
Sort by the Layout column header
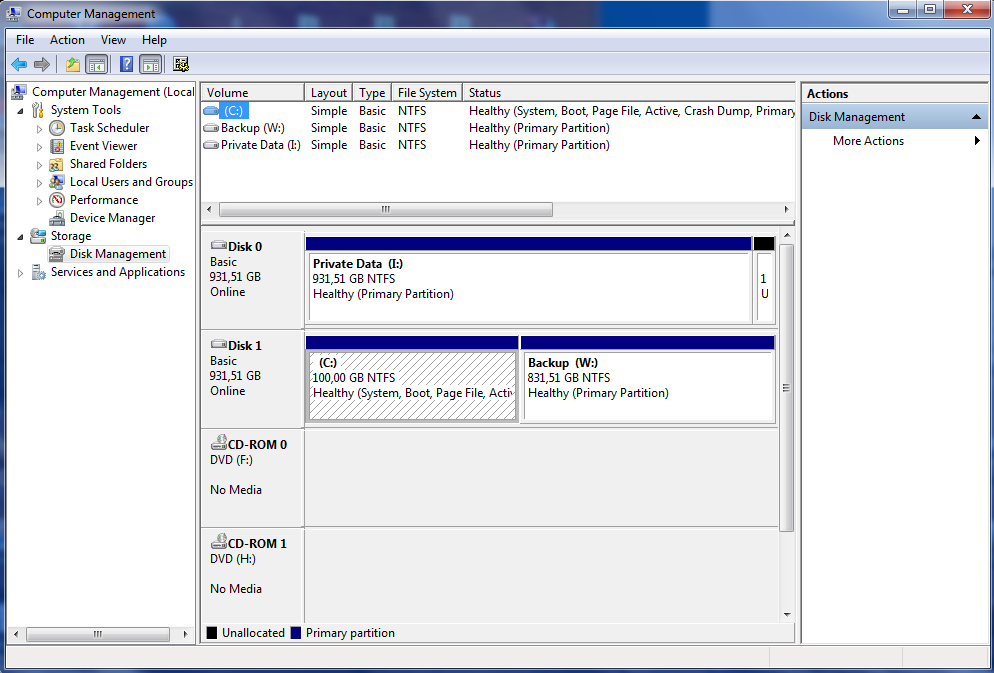click(328, 93)
